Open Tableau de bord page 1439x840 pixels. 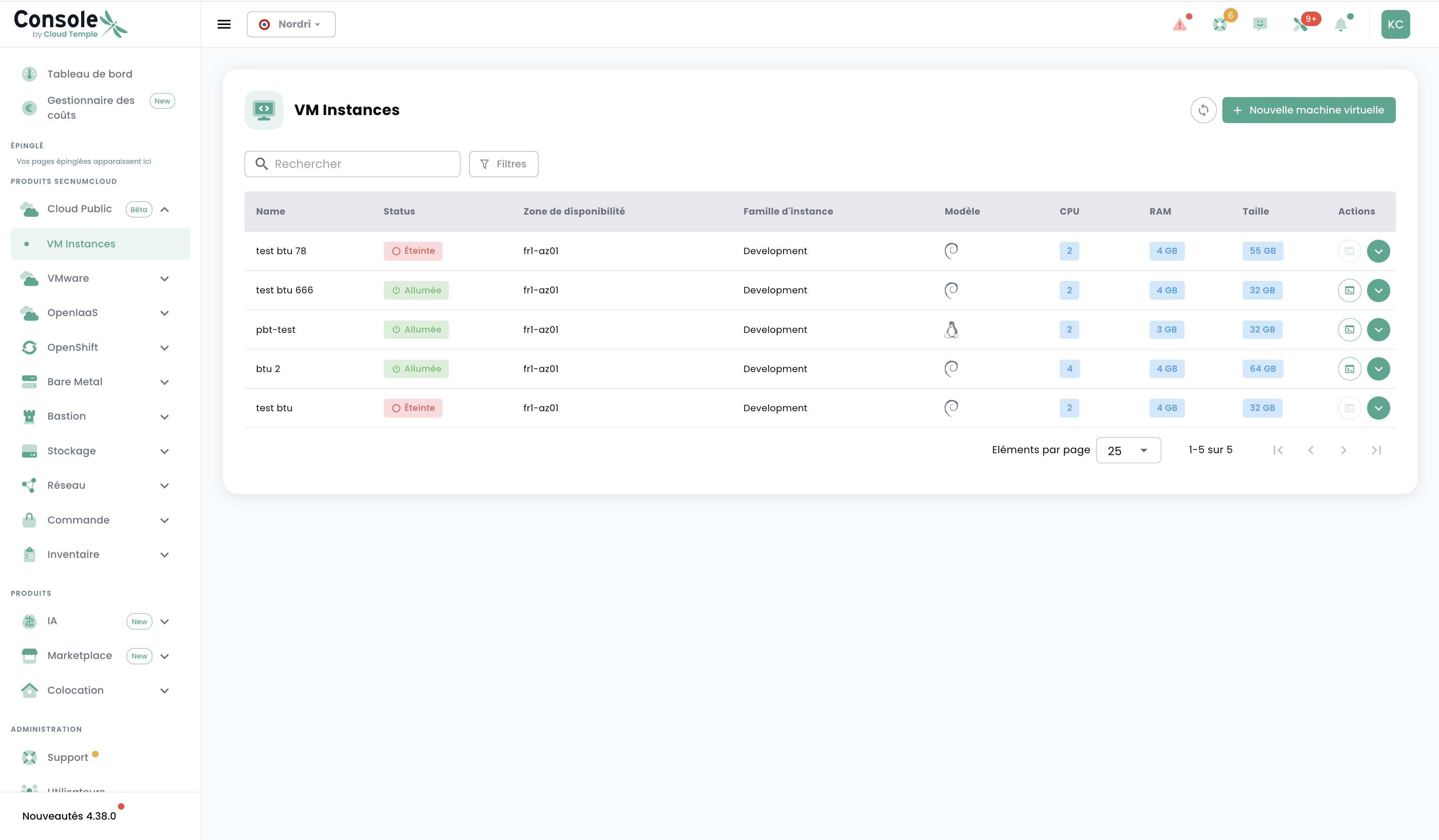(90, 74)
